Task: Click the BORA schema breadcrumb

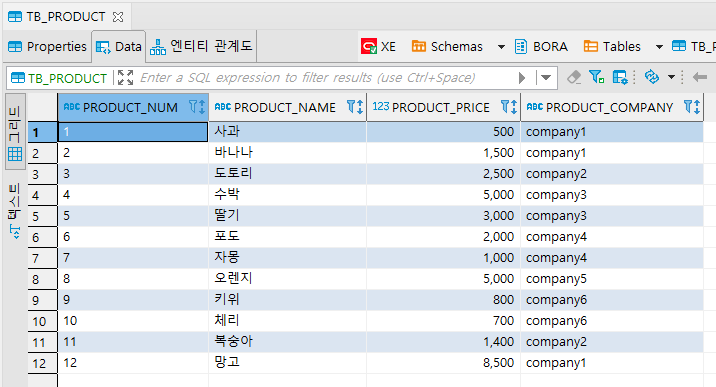Action: [x=550, y=47]
